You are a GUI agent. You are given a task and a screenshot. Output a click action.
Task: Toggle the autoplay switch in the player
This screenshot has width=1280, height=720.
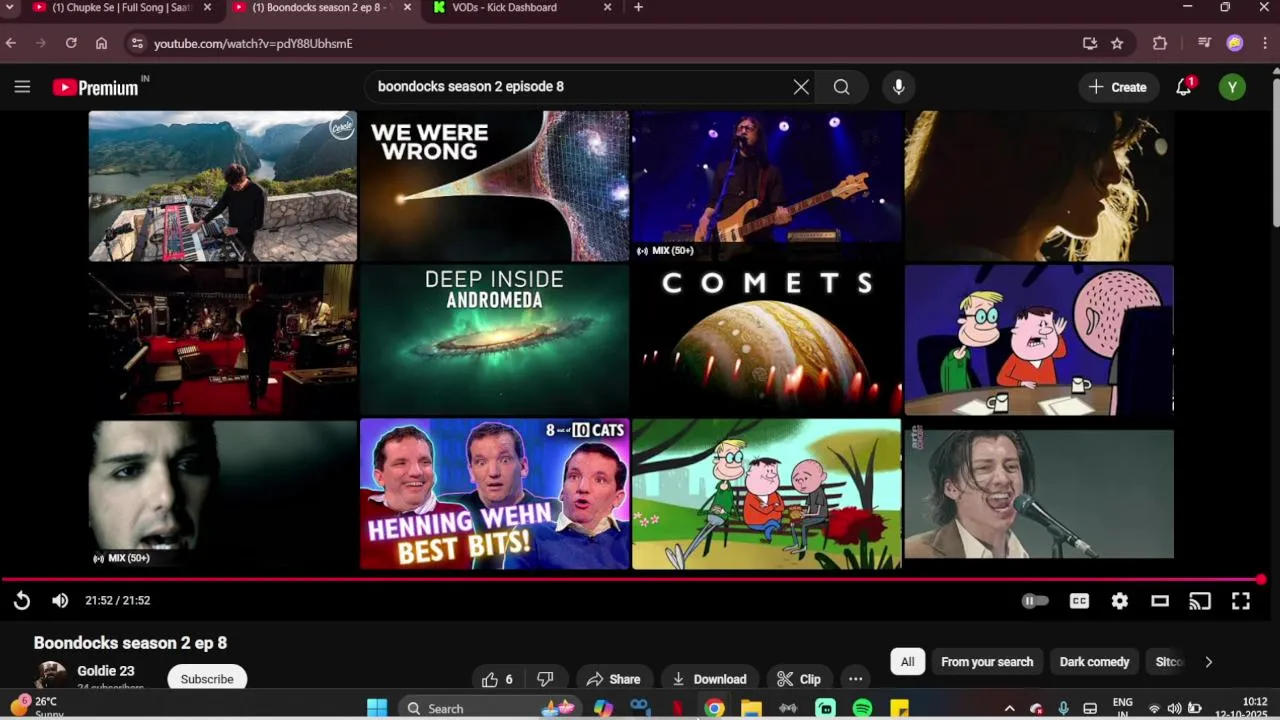click(x=1035, y=601)
